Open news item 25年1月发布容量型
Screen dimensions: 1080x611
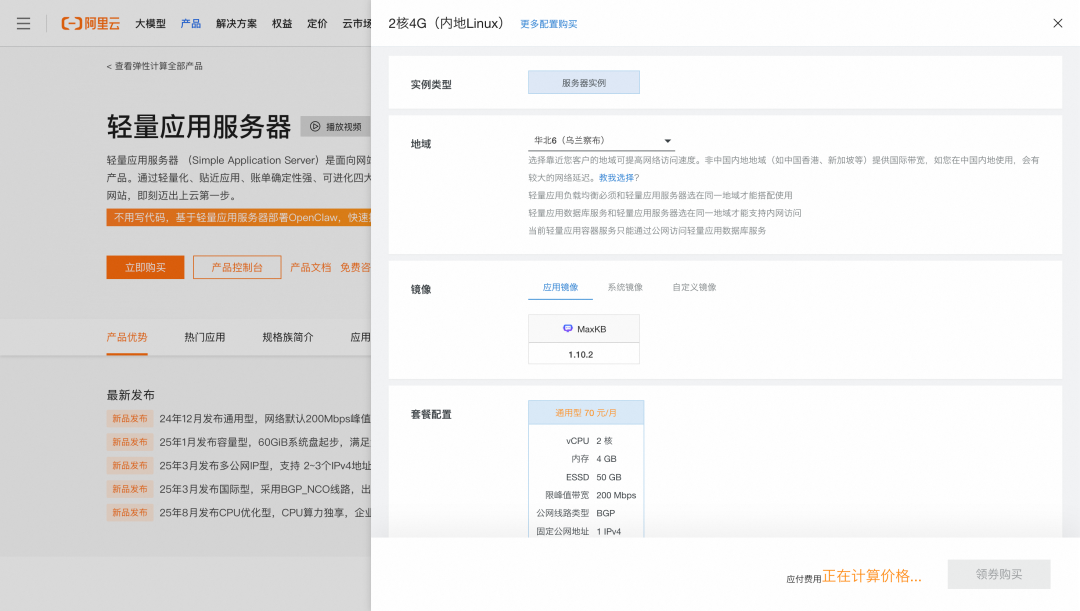click(264, 442)
